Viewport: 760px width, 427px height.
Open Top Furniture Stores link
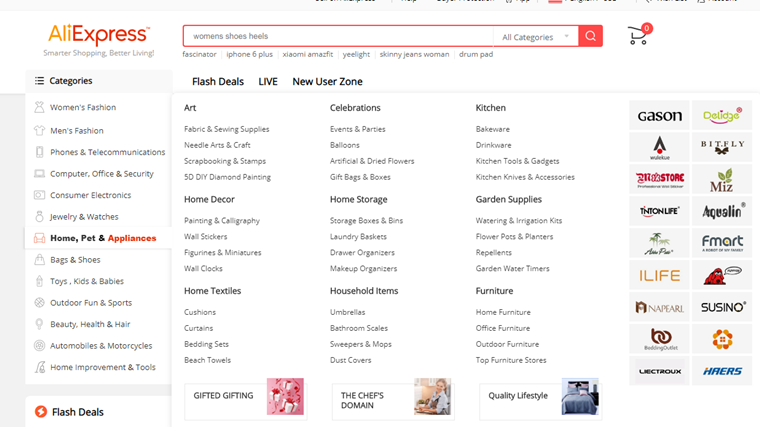coord(511,360)
